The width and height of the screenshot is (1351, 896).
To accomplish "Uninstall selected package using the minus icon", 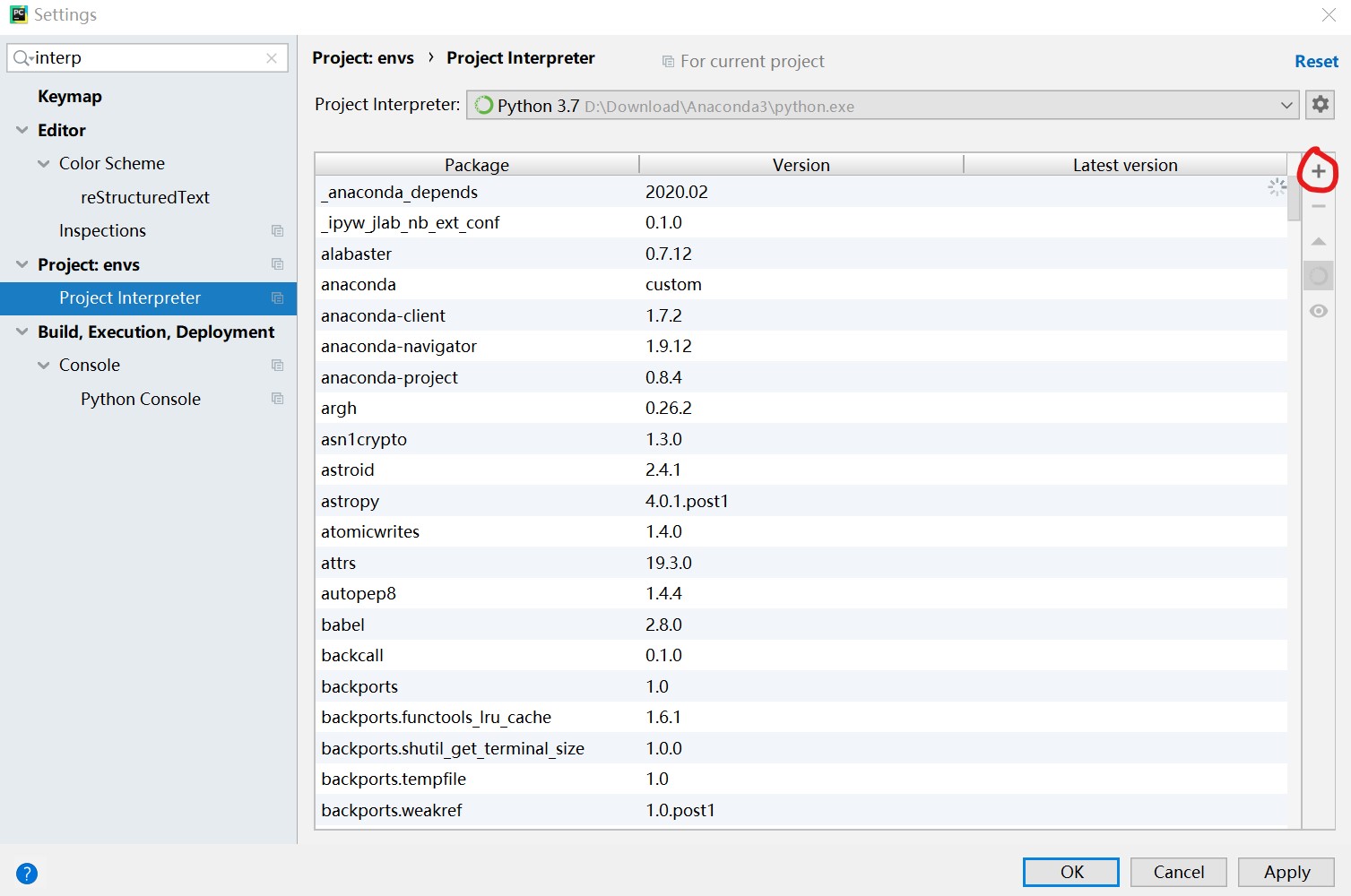I will pos(1317,205).
